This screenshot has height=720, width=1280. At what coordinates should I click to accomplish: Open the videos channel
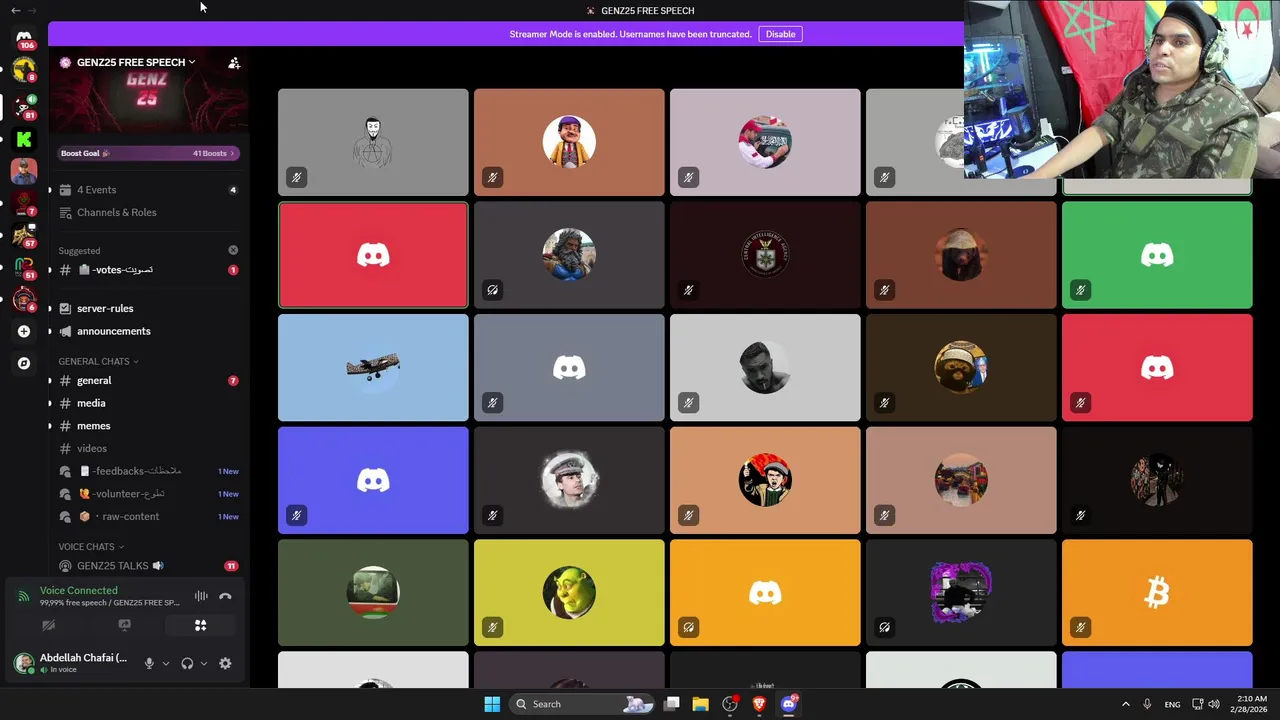coord(148,448)
